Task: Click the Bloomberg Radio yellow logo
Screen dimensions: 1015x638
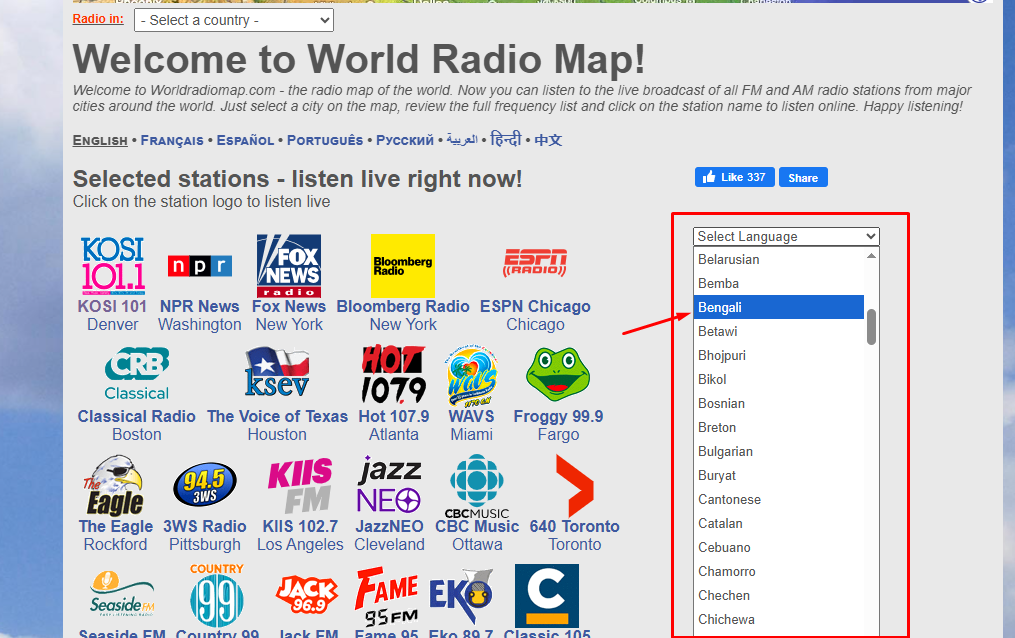Action: (403, 266)
